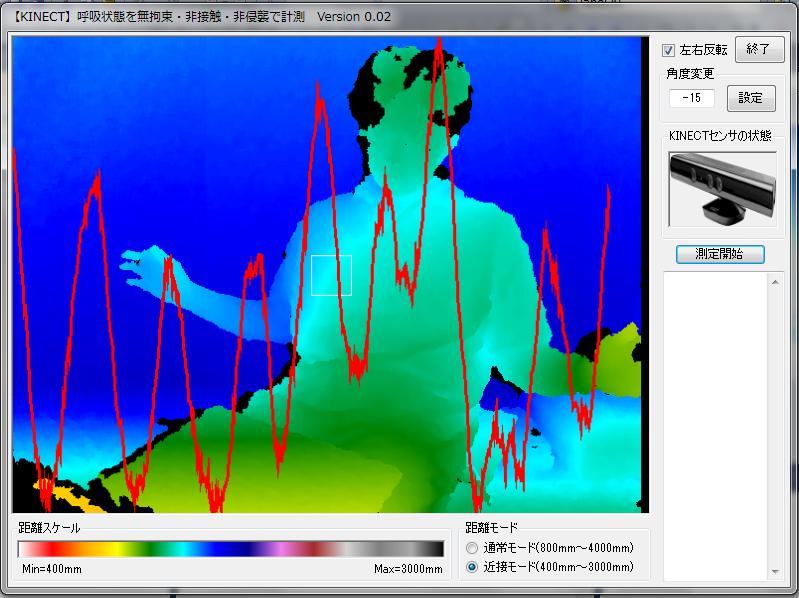Click the 距離モード group label

491,528
